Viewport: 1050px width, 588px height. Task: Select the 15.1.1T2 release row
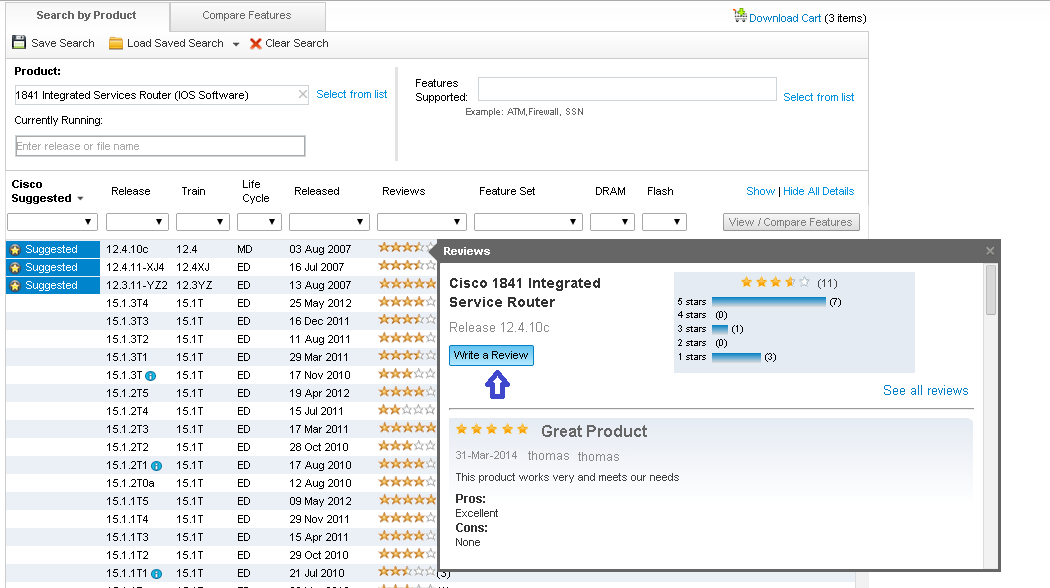221,556
